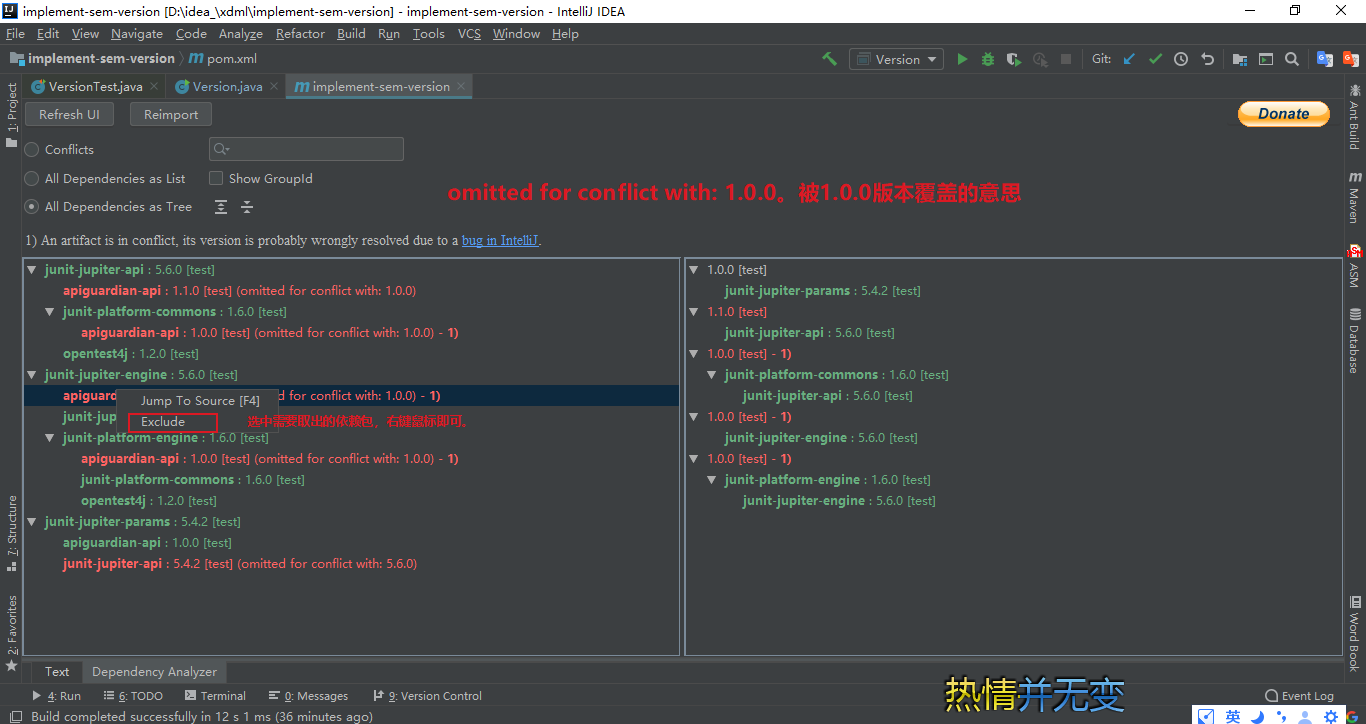
Task: Open the 1: Project tool window
Action: (x=12, y=115)
